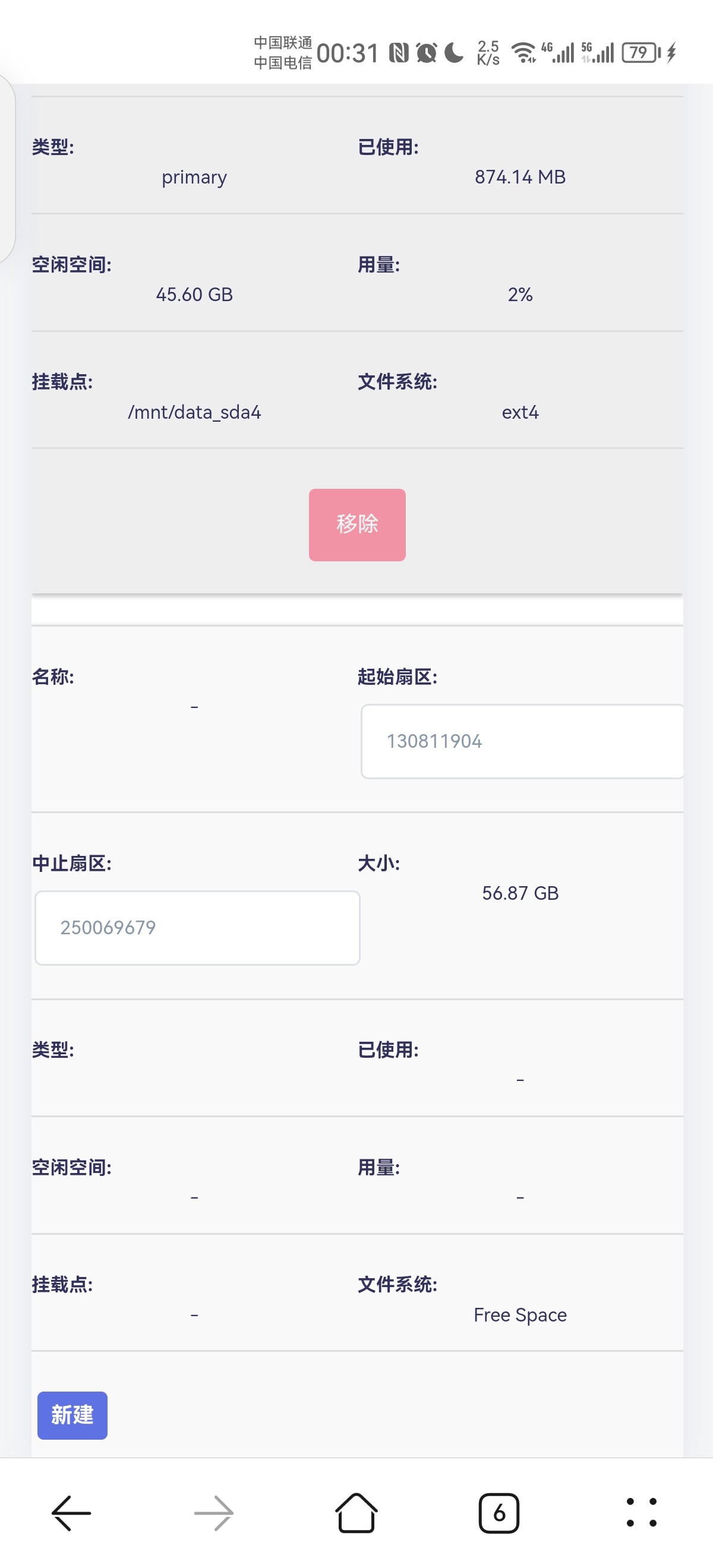Open the browser four-dot menu
The height and width of the screenshot is (1568, 713).
click(x=641, y=1513)
